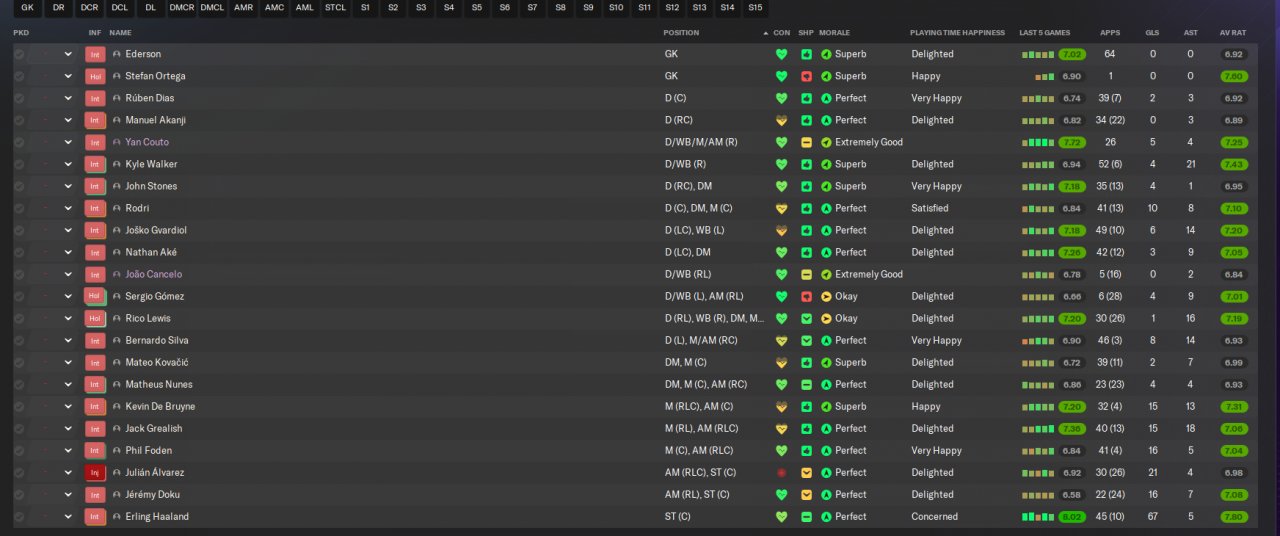Viewport: 1280px width, 536px height.
Task: Toggle the picked checkmark for Ederson
Action: point(19,54)
